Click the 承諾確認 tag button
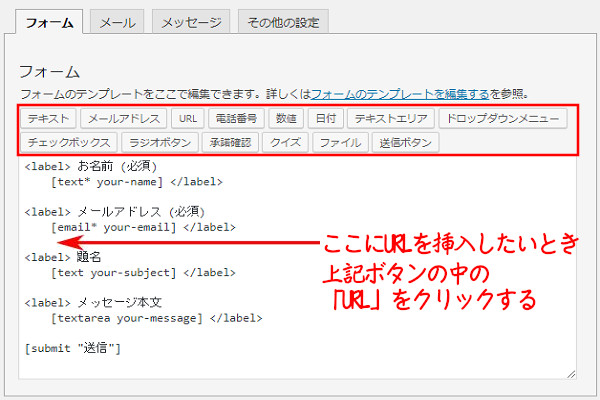The width and height of the screenshot is (600, 400). [230, 142]
